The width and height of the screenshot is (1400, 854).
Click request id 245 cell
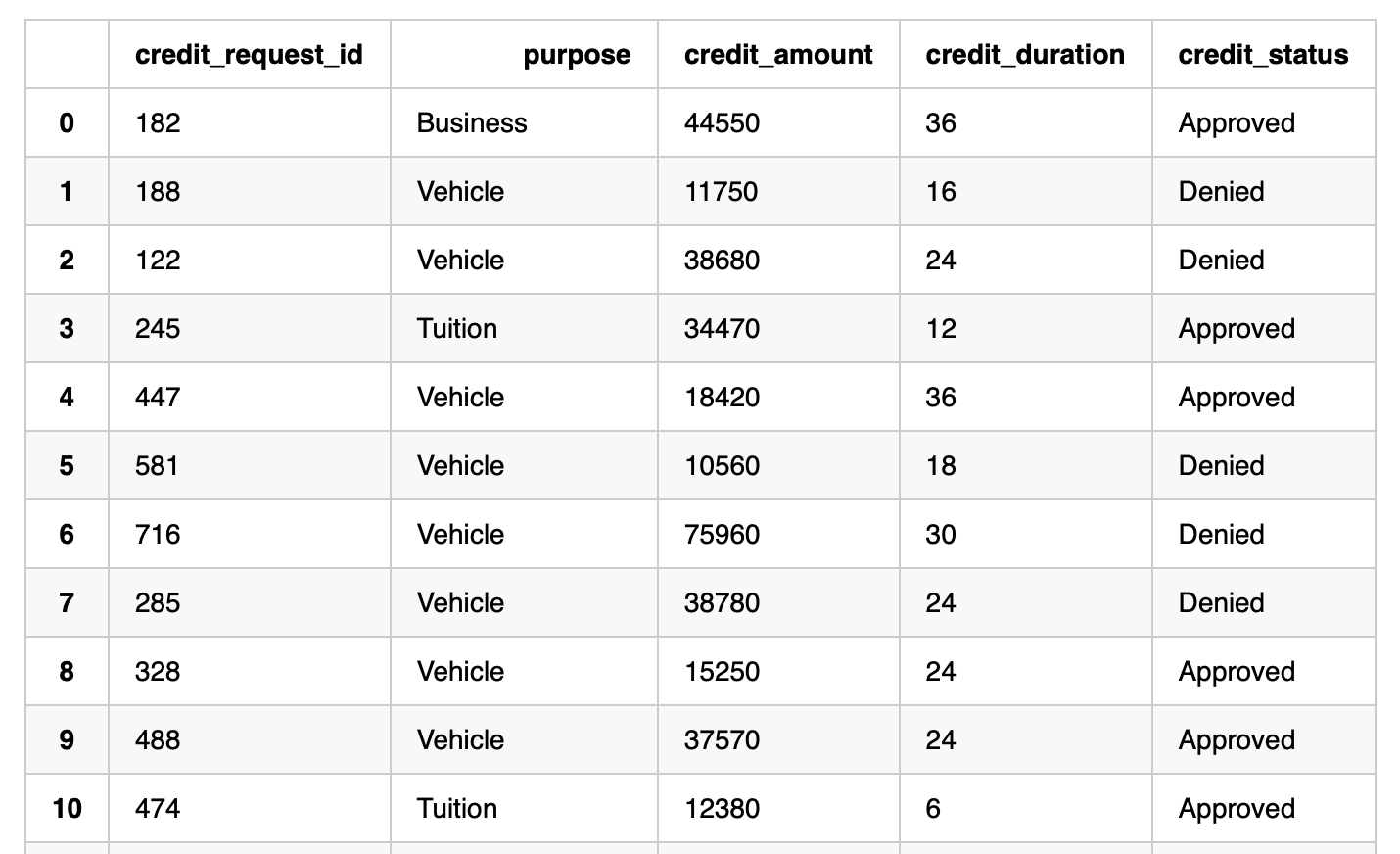point(158,329)
